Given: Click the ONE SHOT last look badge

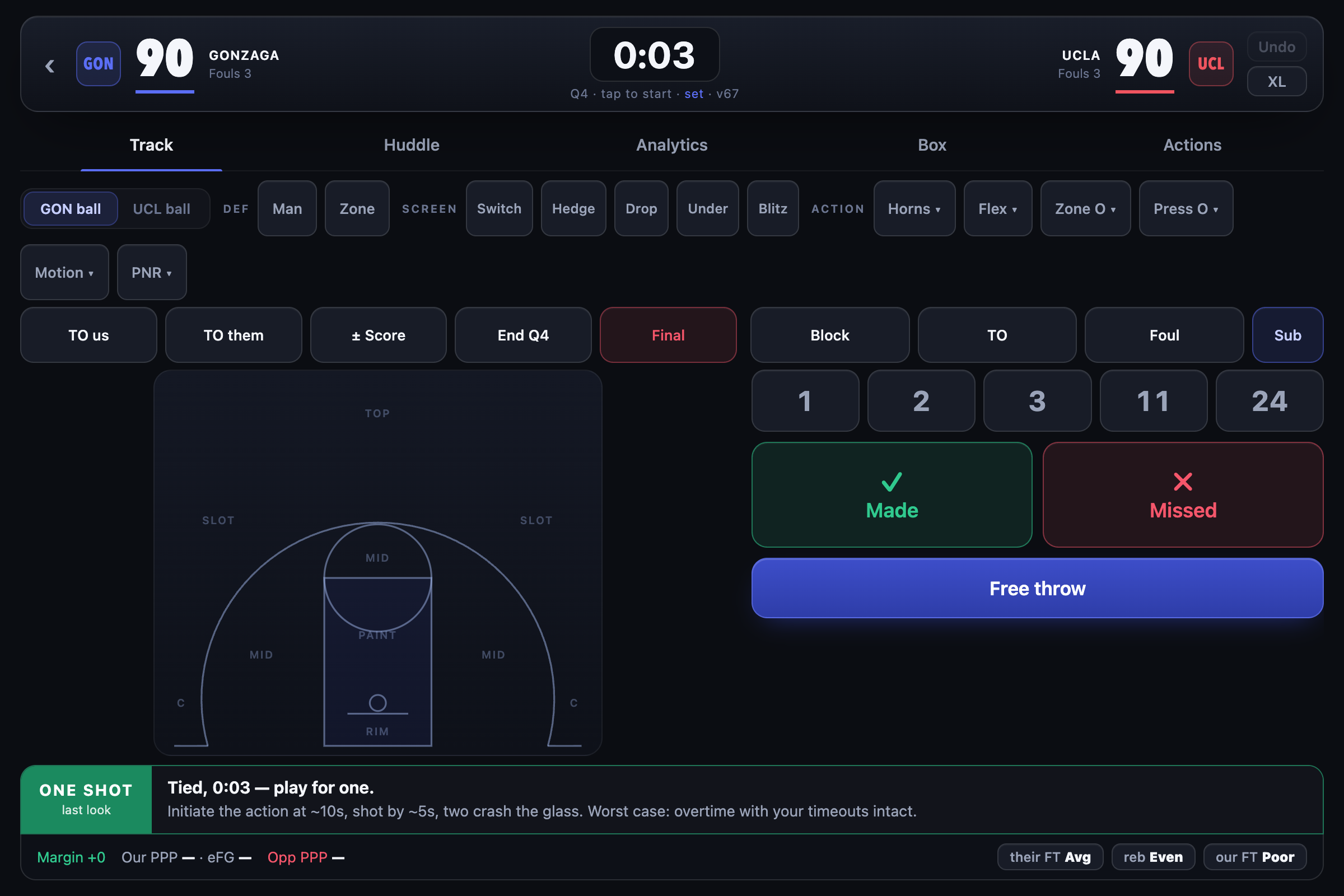Looking at the screenshot, I should click(x=86, y=800).
